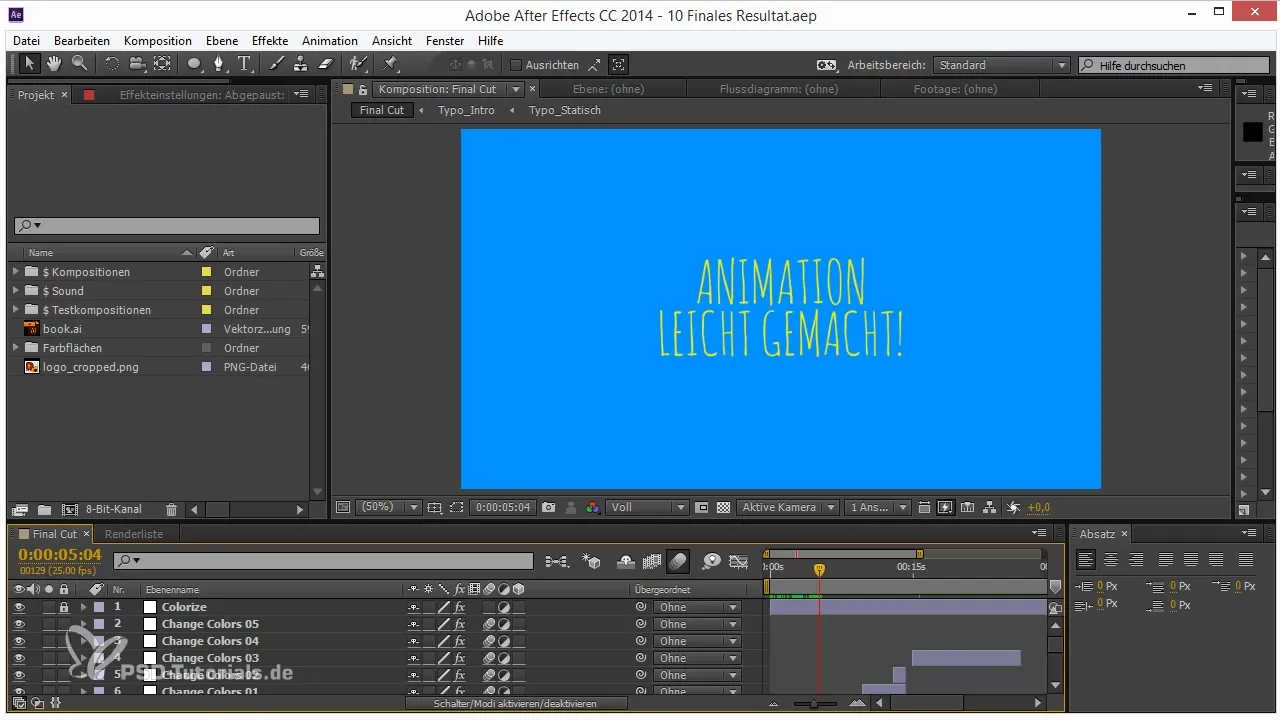Open composition mini-flowchart in timeline
This screenshot has height=720, width=1280.
click(557, 561)
